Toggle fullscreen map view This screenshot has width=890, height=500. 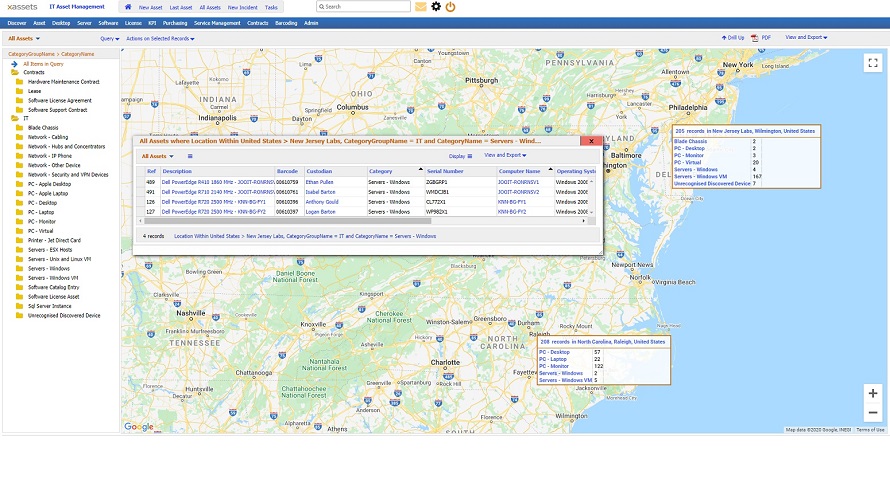872,62
